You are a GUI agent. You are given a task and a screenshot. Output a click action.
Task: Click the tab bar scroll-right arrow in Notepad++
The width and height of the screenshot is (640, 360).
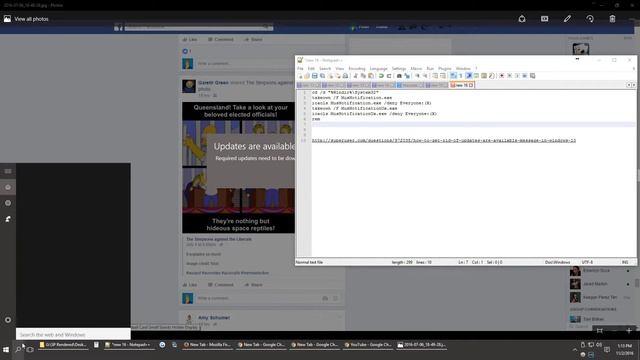[633, 85]
